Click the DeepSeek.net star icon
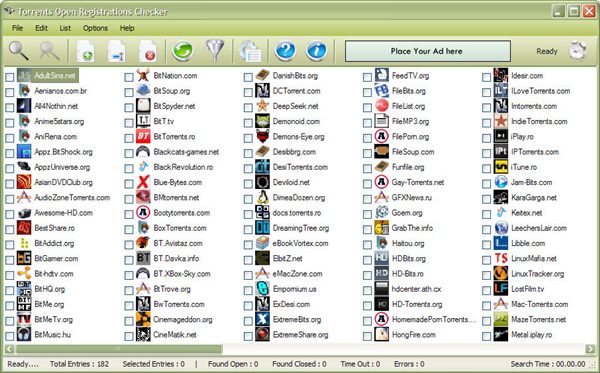The height and width of the screenshot is (373, 600). [x=262, y=106]
